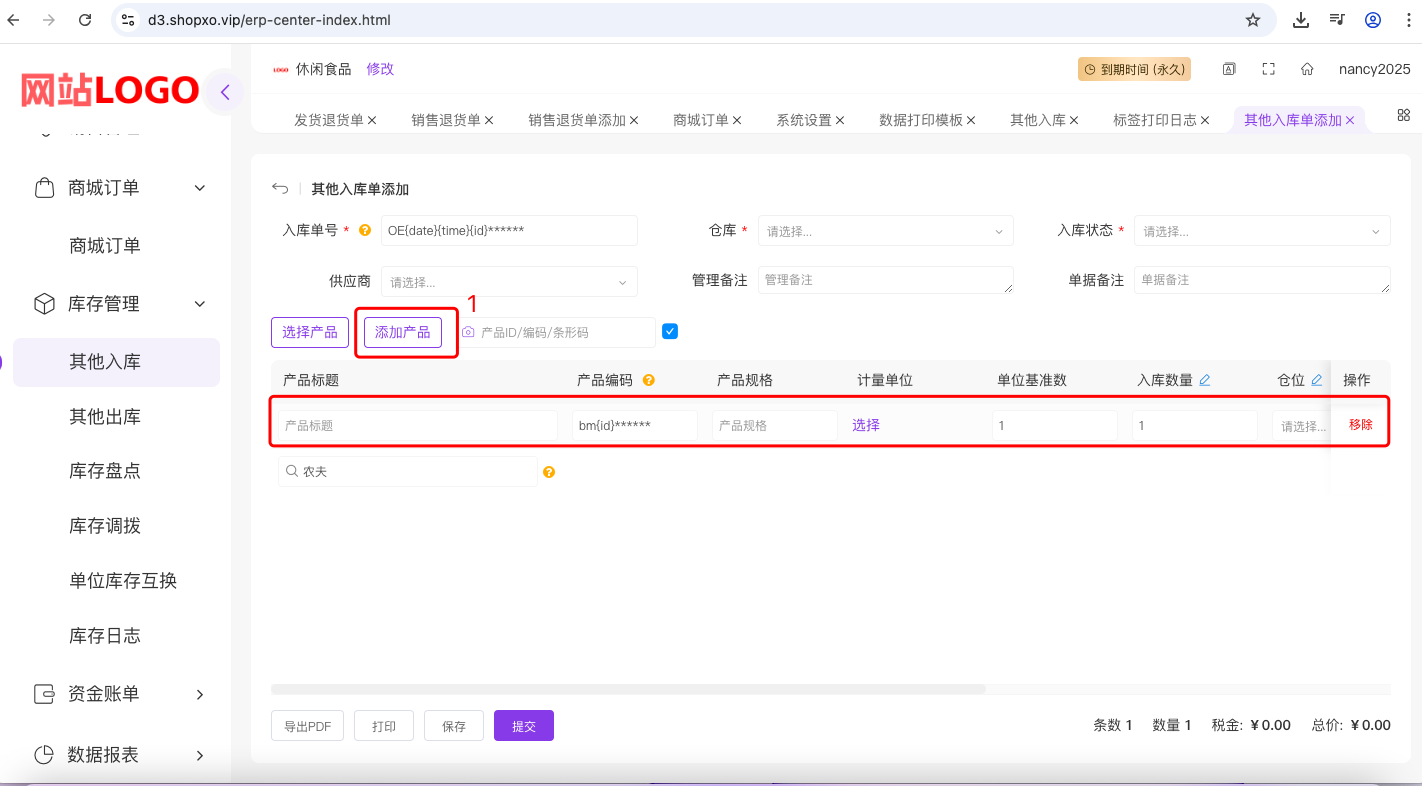Viewport: 1422px width, 786px height.
Task: Collapse the 库存管理 sidebar group
Action: (199, 304)
